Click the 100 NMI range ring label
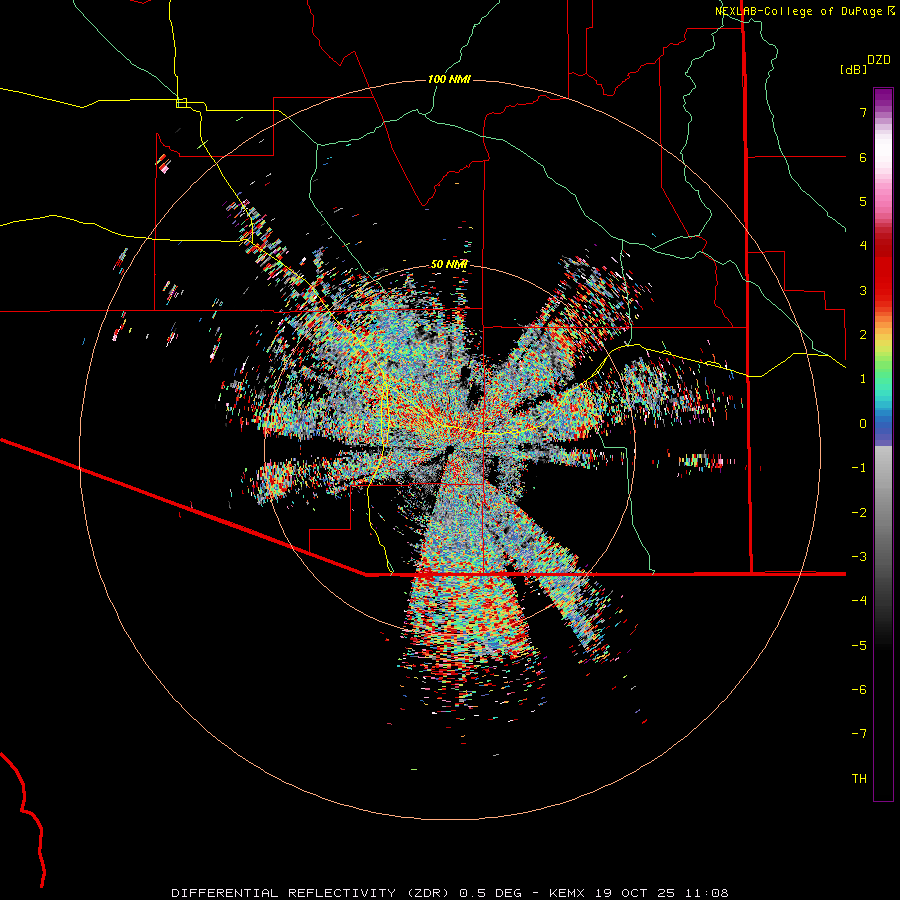 [449, 79]
